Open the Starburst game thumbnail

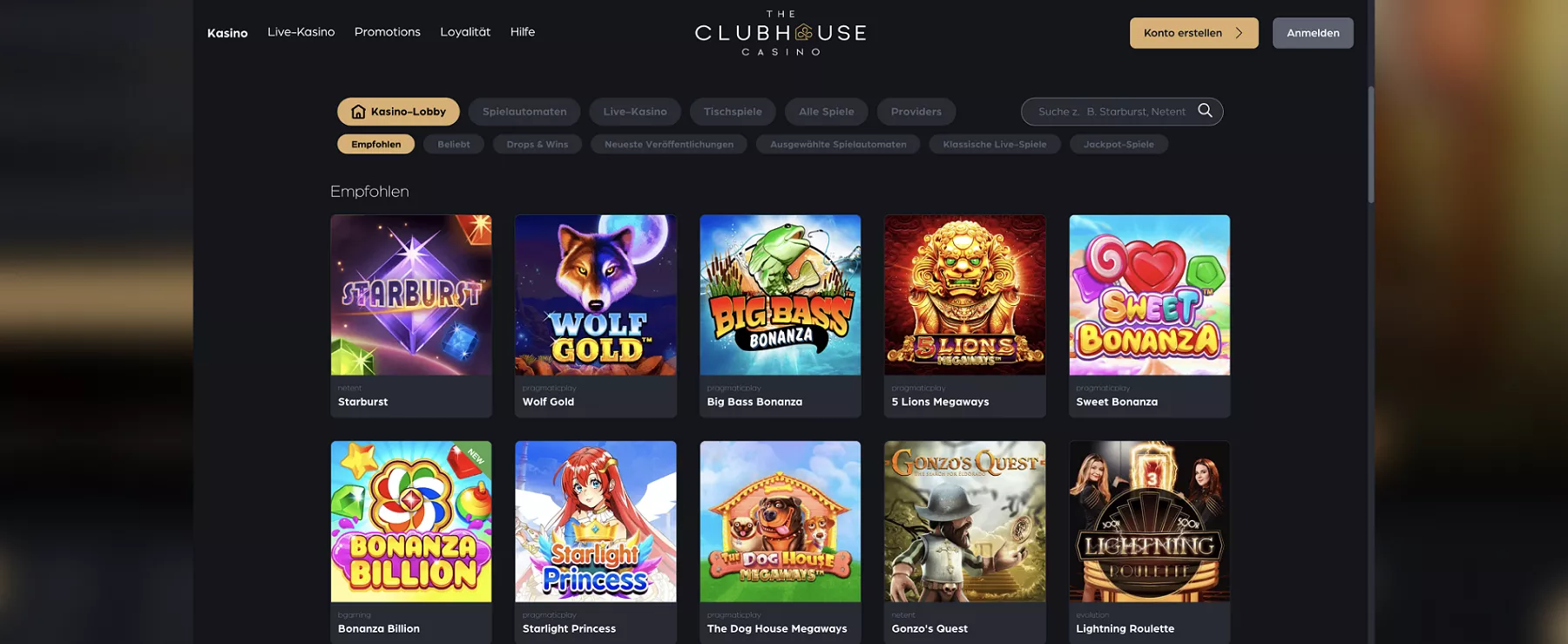point(411,295)
